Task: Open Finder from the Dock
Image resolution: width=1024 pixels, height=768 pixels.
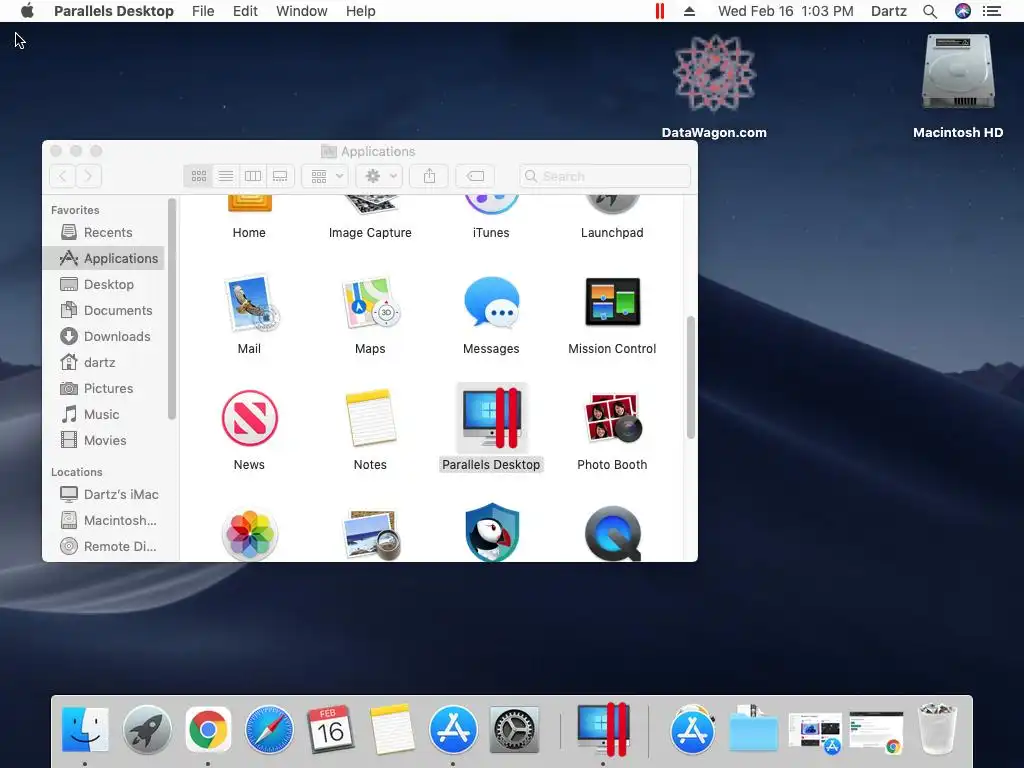Action: (85, 729)
